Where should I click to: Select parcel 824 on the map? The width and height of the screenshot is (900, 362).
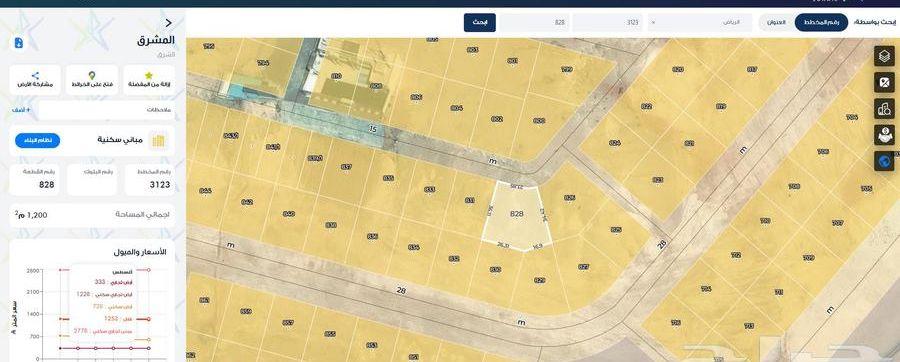(x=615, y=143)
